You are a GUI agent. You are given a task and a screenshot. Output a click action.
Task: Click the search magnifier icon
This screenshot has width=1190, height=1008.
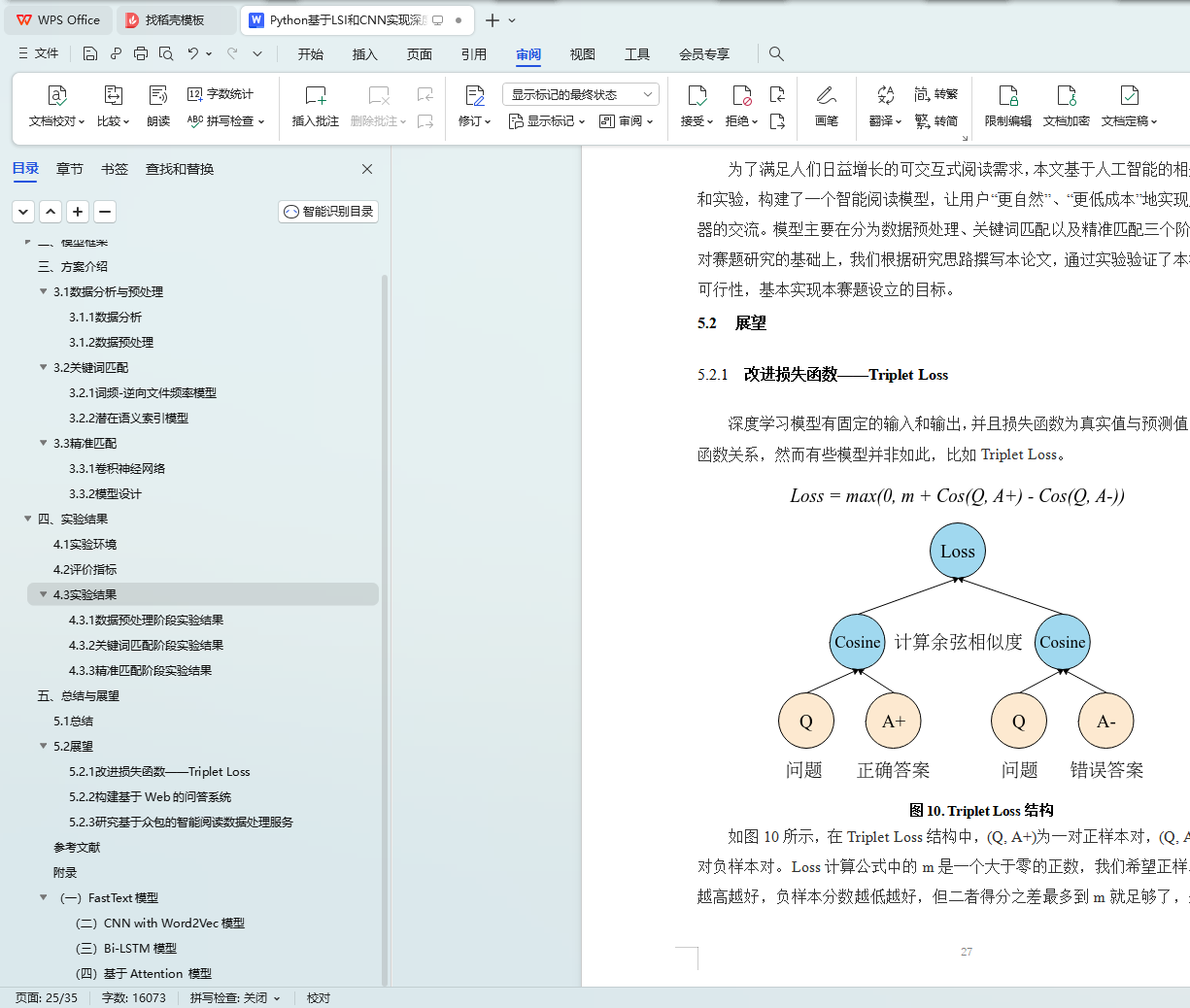(776, 53)
